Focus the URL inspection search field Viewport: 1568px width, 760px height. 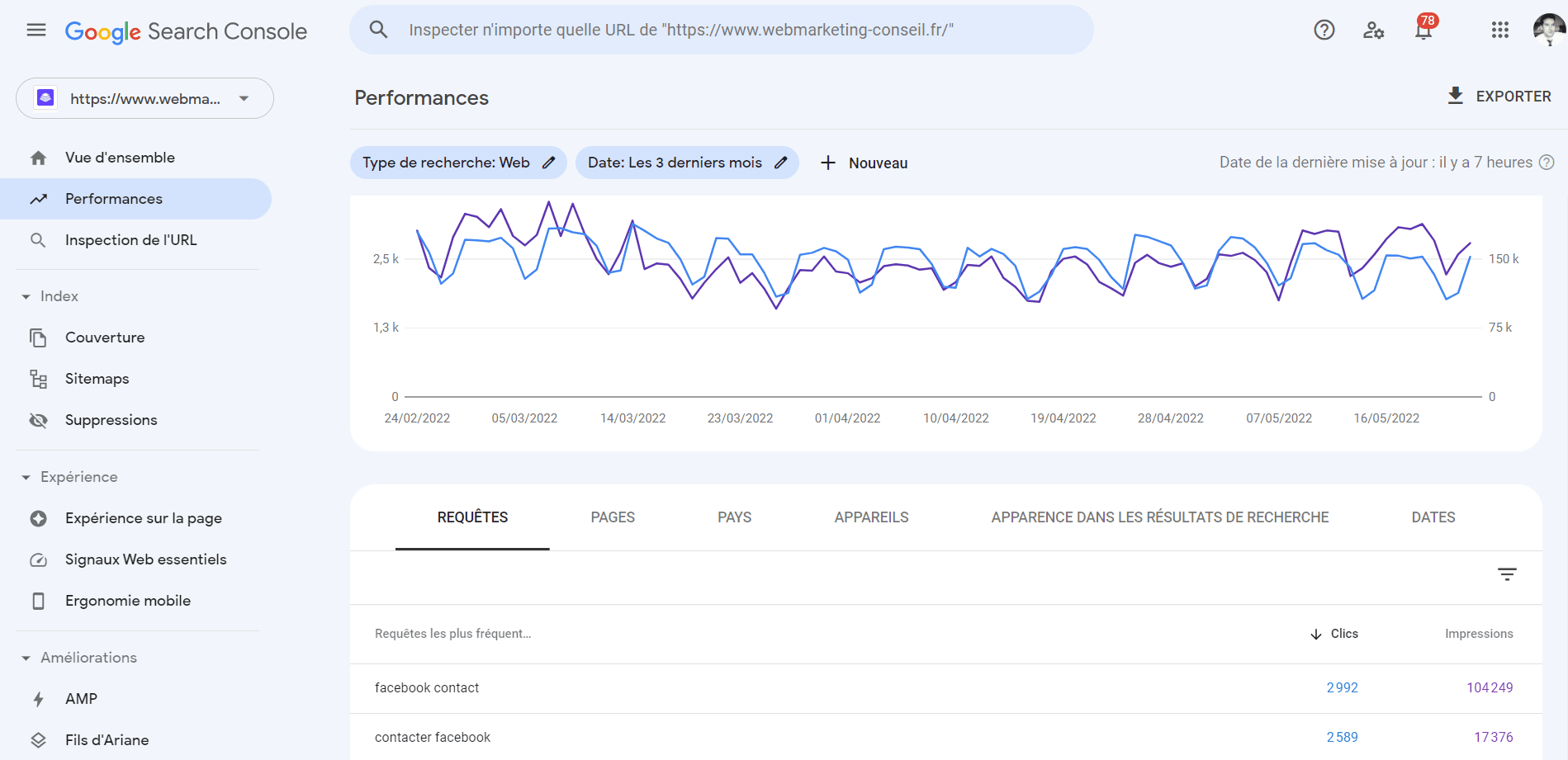point(722,30)
